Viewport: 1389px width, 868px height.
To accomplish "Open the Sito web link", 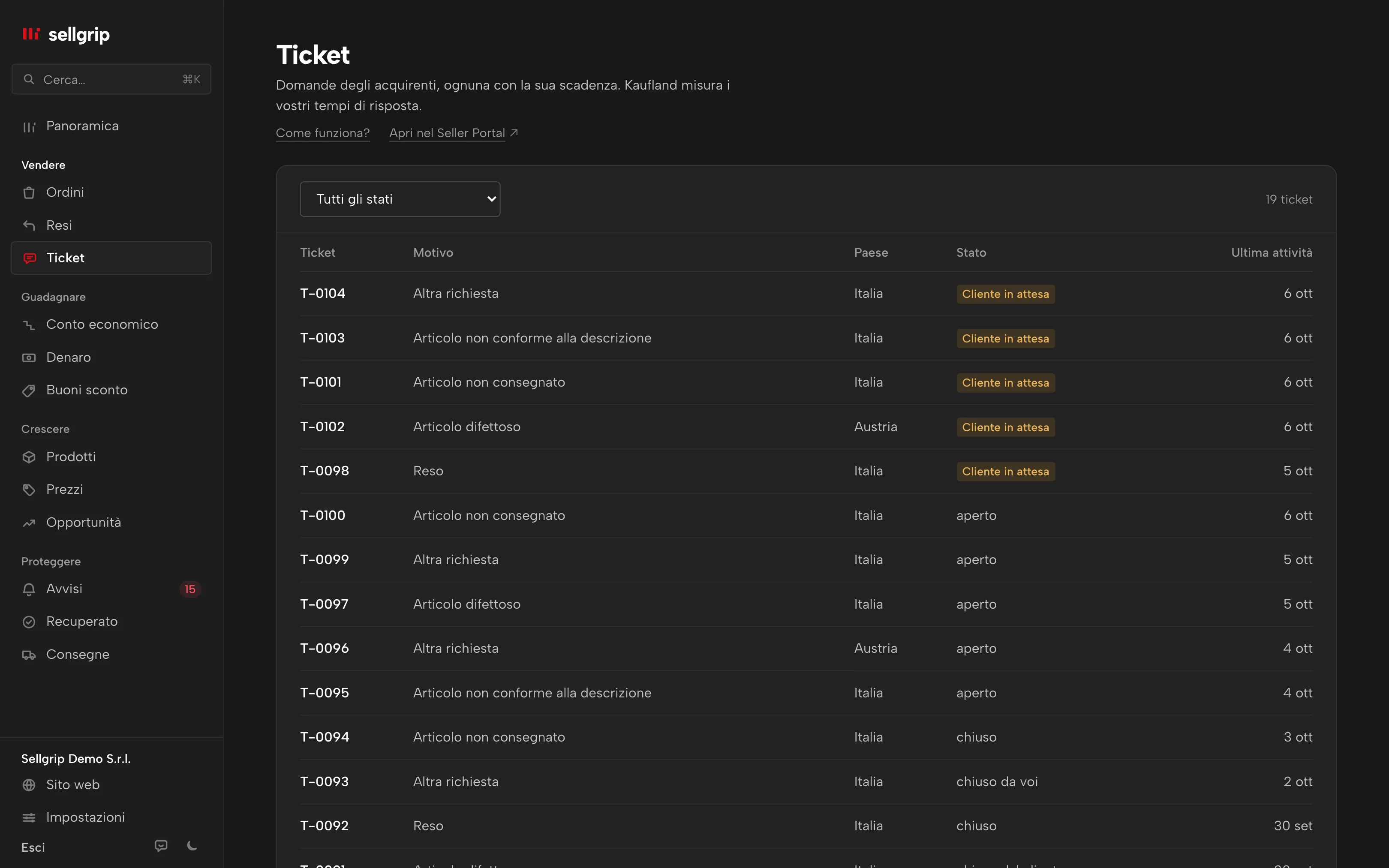I will (x=111, y=785).
